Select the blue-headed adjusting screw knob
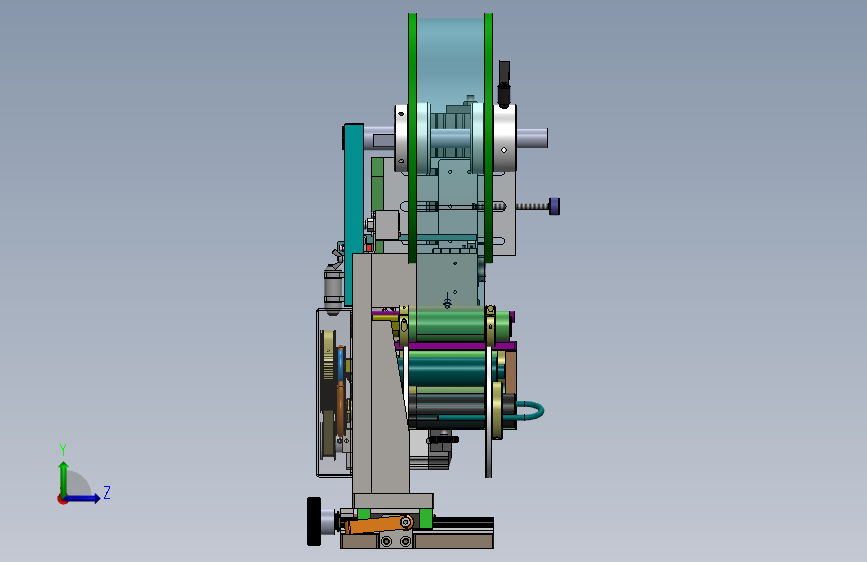867x562 pixels. [554, 206]
